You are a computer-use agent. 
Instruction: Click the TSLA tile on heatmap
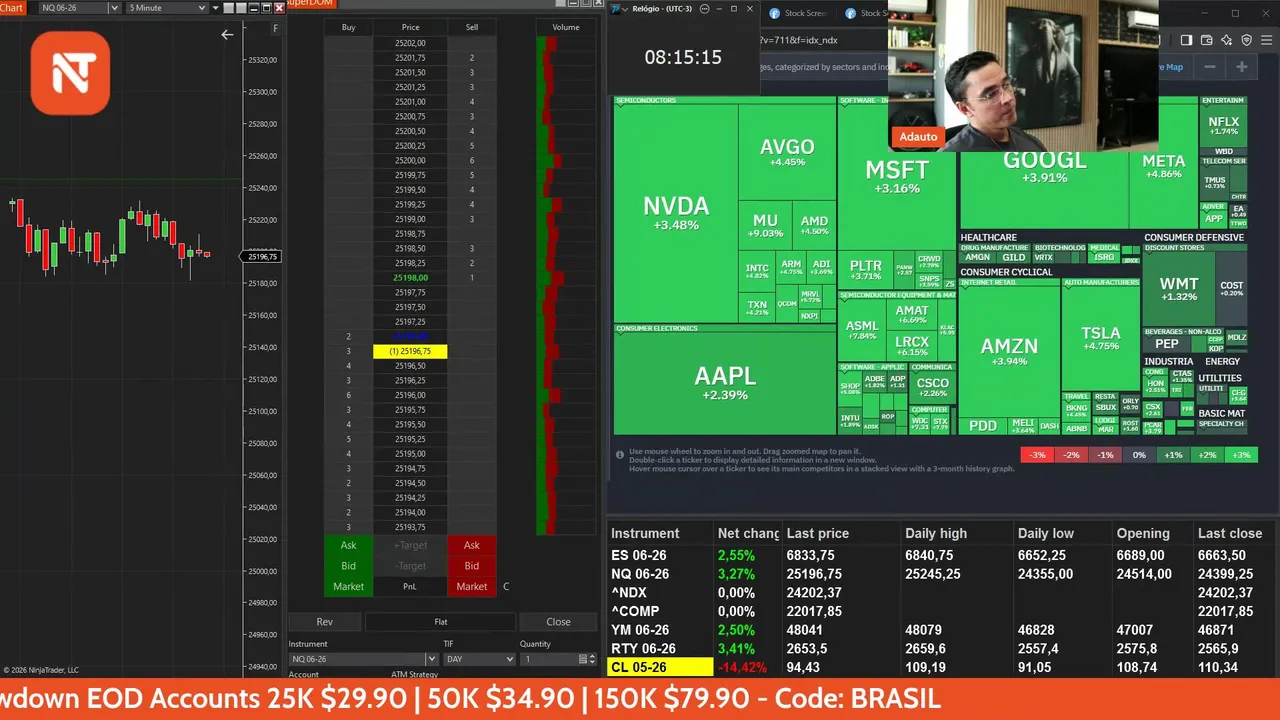coord(1101,338)
